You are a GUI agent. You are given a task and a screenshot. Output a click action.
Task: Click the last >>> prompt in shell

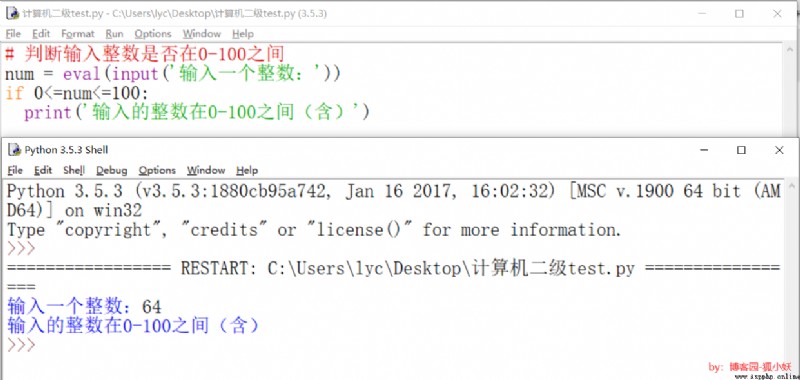21,345
